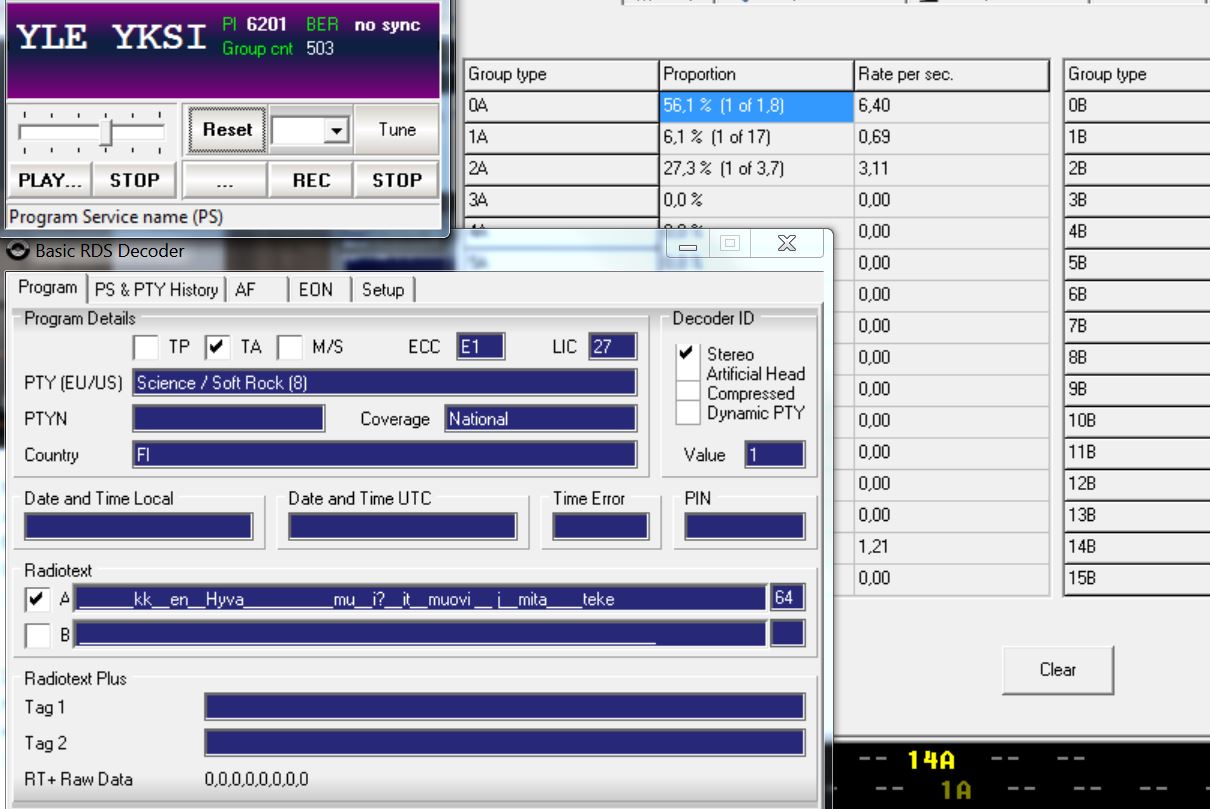The height and width of the screenshot is (809, 1210).
Task: Click the Rate per sec. column header
Action: [x=952, y=75]
